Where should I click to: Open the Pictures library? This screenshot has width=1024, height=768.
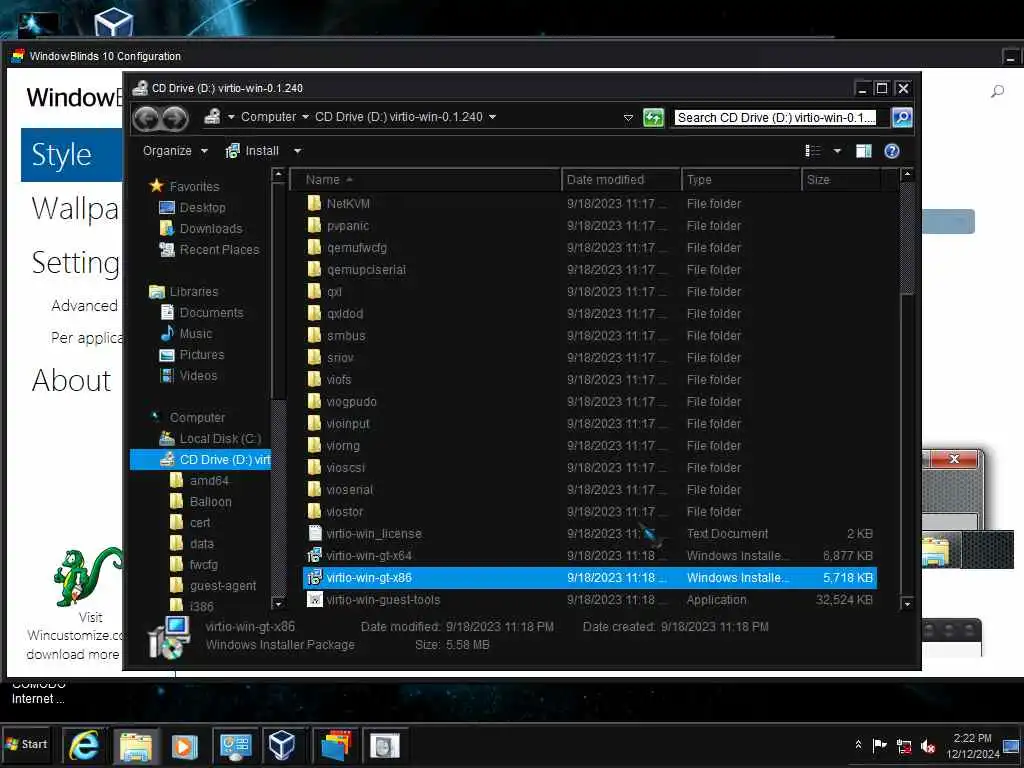pyautogui.click(x=202, y=355)
